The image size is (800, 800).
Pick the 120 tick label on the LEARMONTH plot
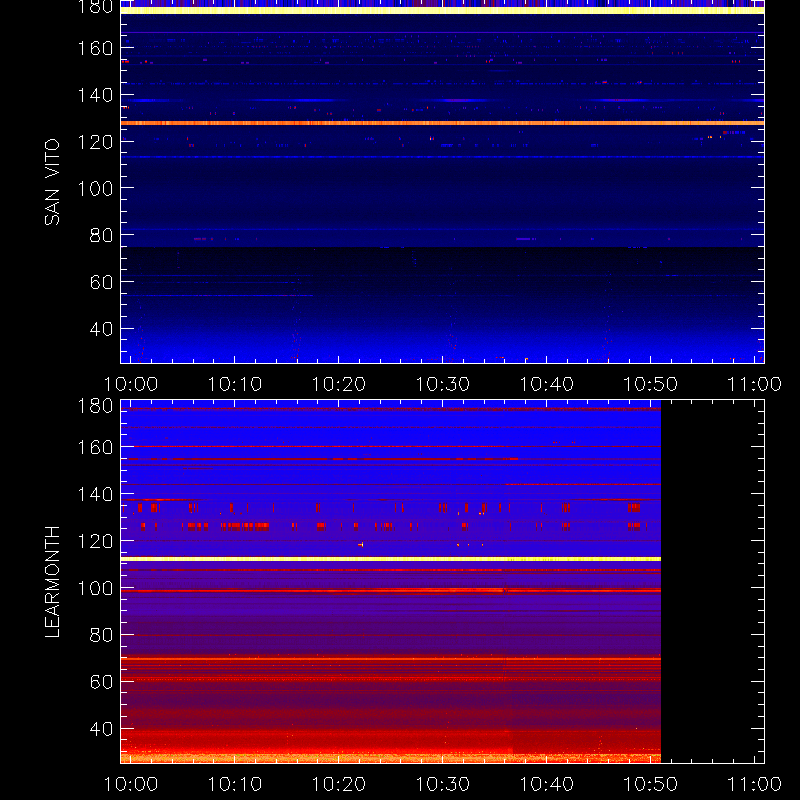pos(95,541)
